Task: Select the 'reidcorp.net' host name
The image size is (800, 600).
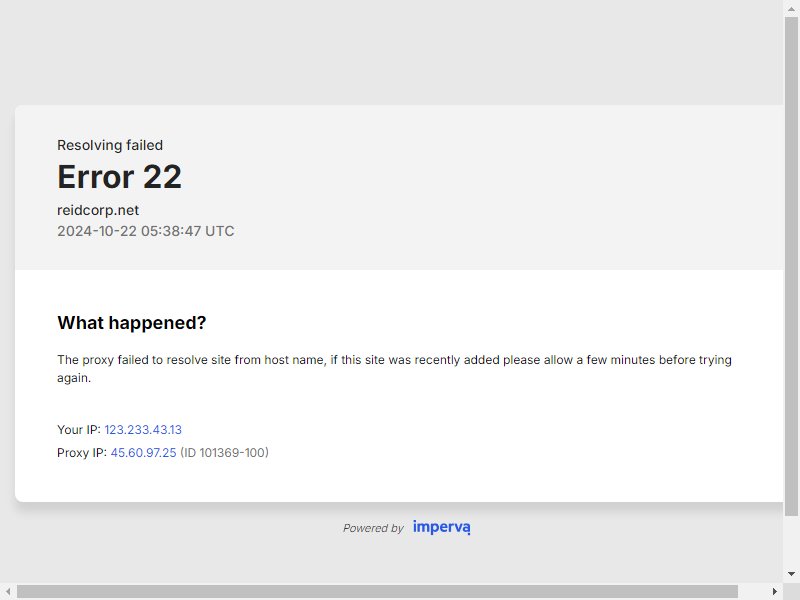Action: click(98, 210)
